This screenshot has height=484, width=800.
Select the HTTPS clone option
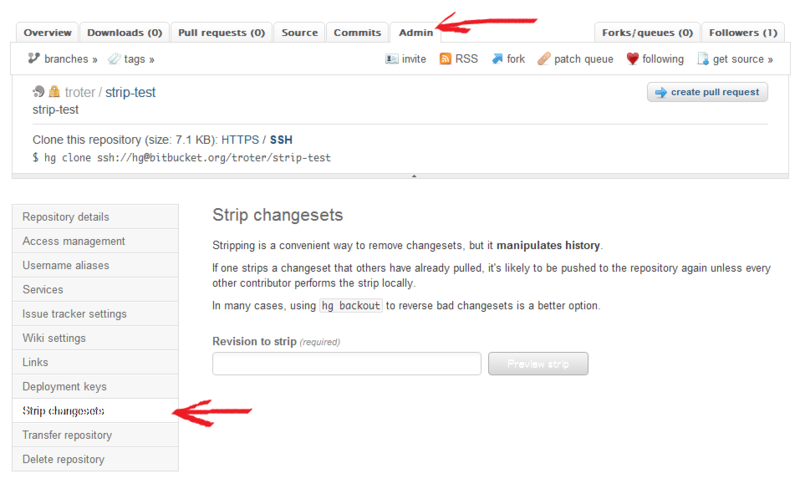(x=240, y=140)
